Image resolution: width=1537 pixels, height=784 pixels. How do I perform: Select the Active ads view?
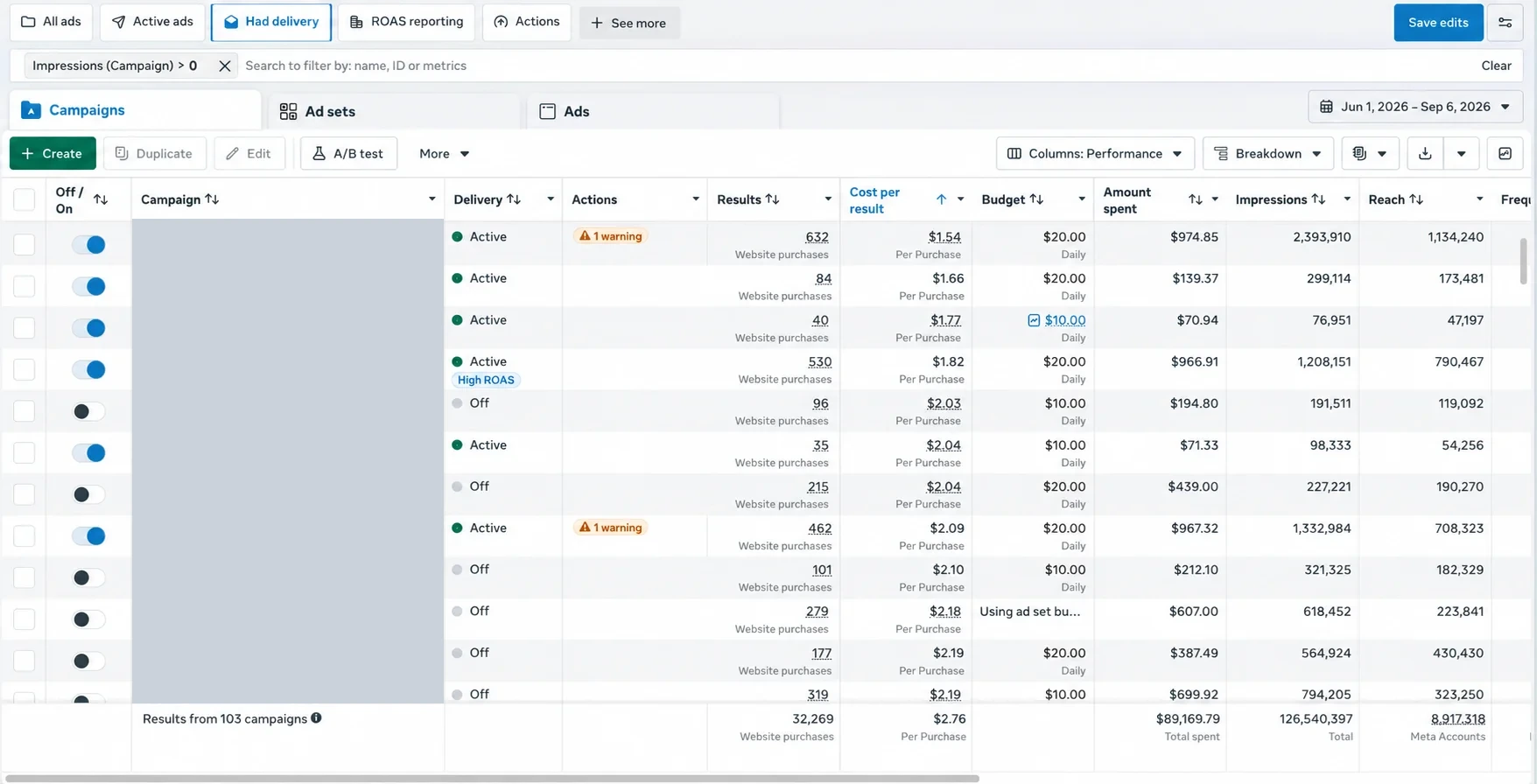(x=152, y=22)
